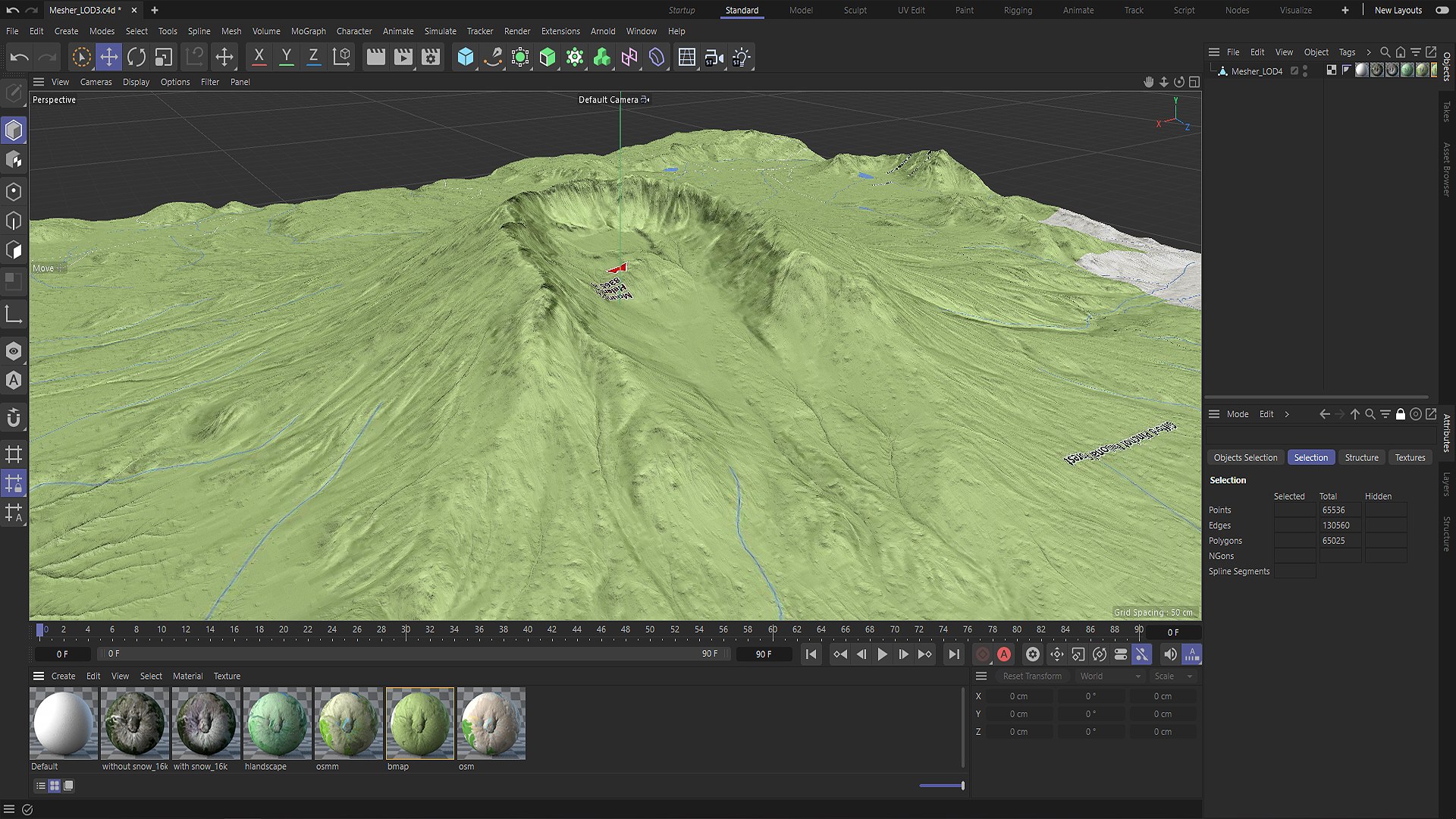The height and width of the screenshot is (819, 1456).
Task: Open Render to Picture Viewer
Action: pyautogui.click(x=403, y=57)
